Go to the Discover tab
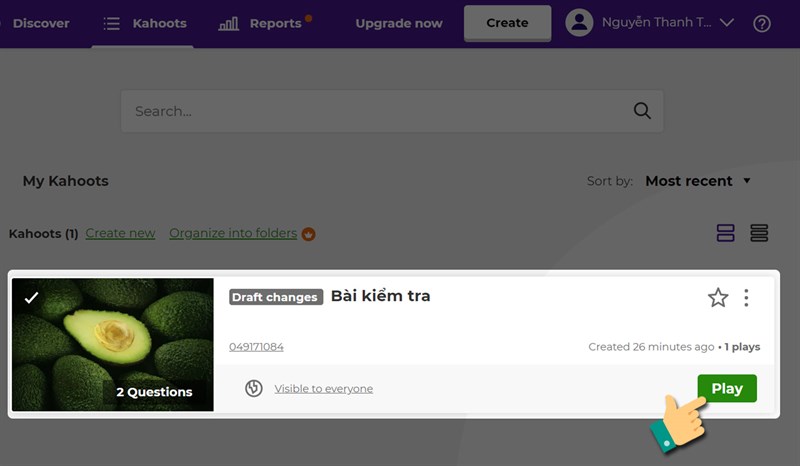This screenshot has height=466, width=800. click(x=41, y=23)
